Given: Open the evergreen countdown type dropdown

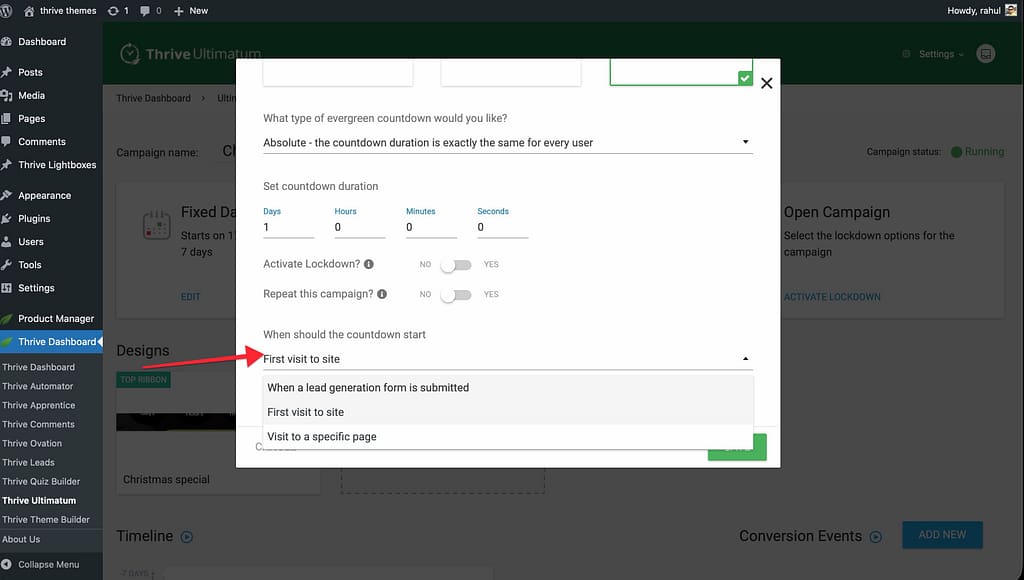Looking at the screenshot, I should coord(507,143).
